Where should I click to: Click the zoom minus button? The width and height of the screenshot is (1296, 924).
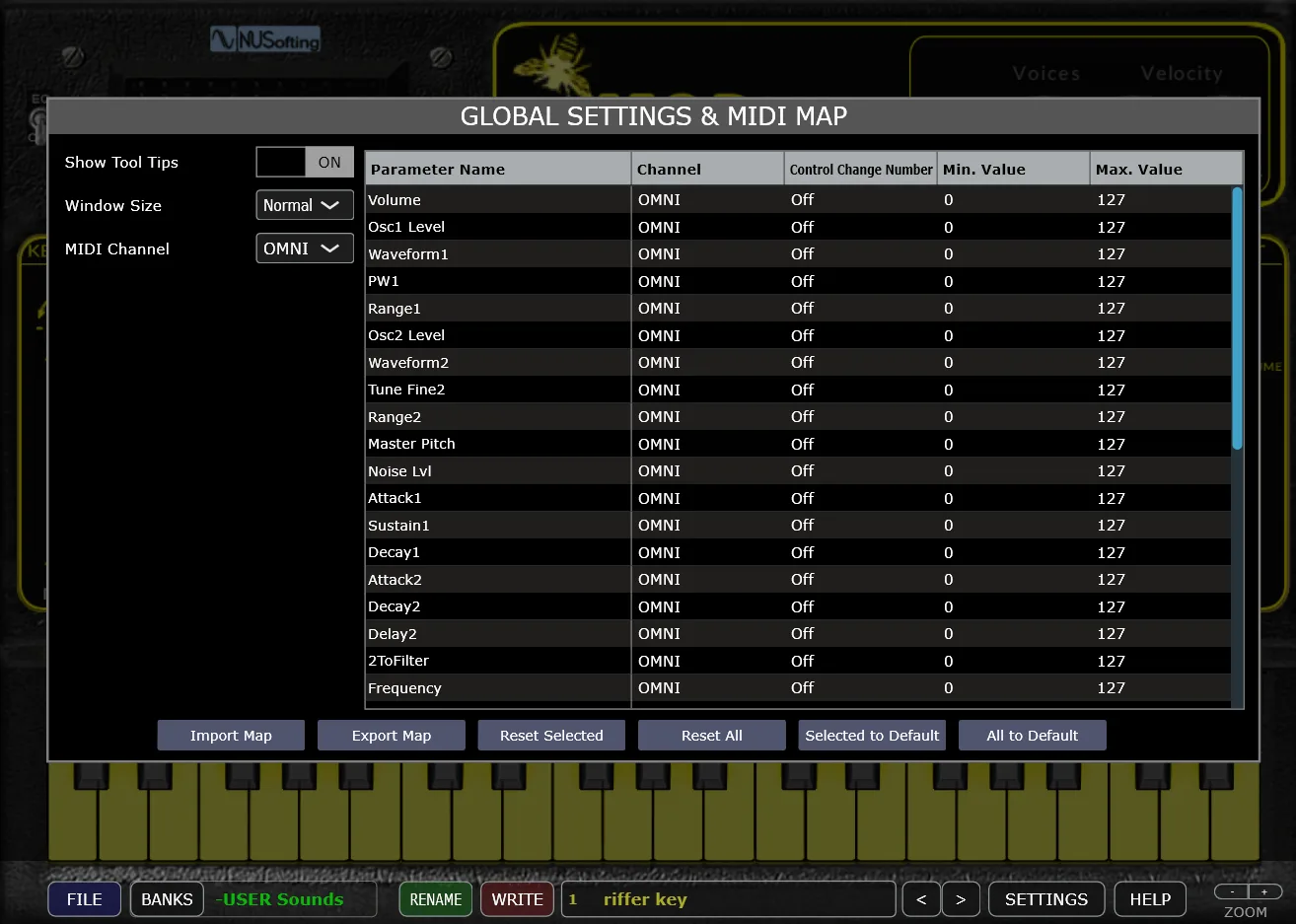(1232, 891)
